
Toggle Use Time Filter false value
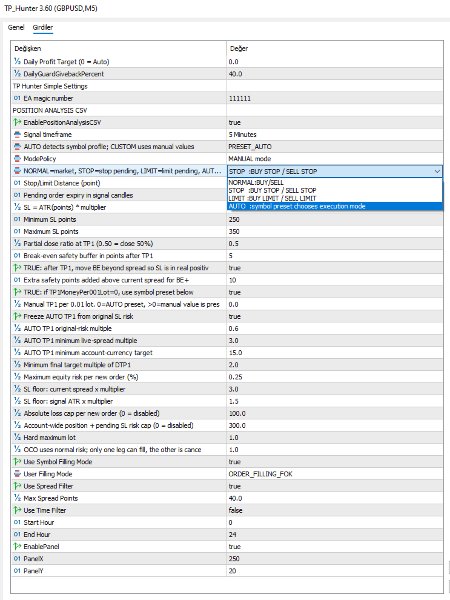335,510
